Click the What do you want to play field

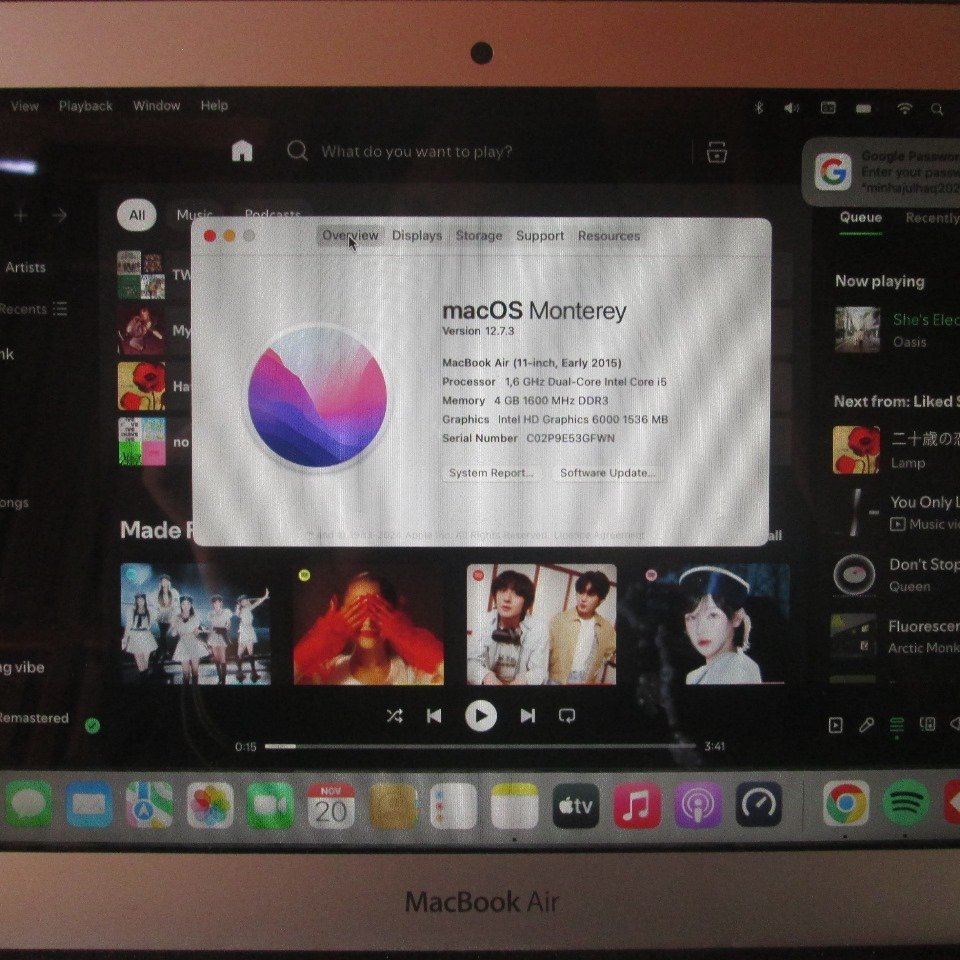pyautogui.click(x=416, y=151)
